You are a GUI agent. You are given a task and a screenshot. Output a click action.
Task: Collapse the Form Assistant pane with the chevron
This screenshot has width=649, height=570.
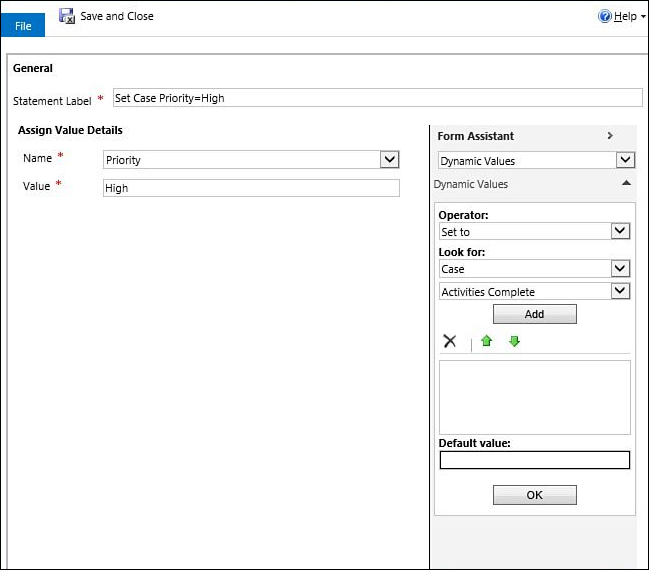tap(610, 135)
